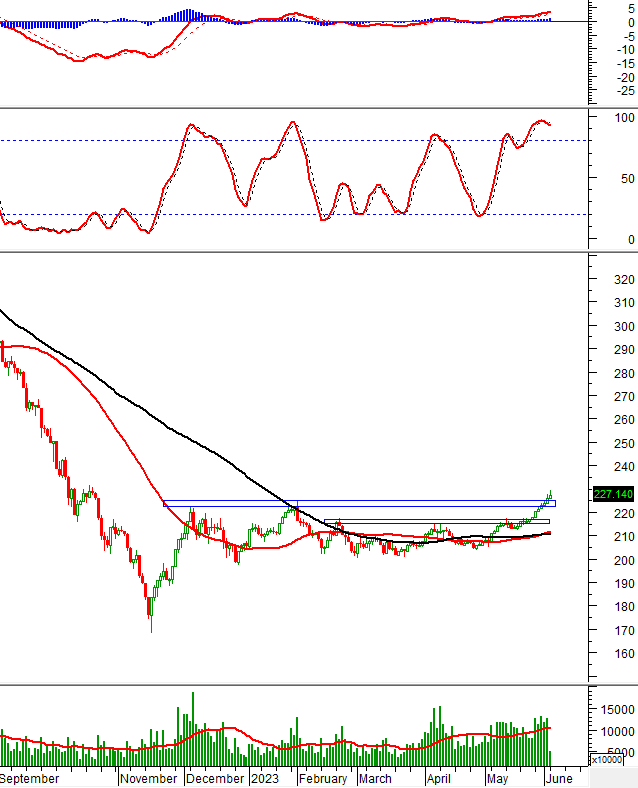Click the 200 price axis value
The height and width of the screenshot is (788, 638).
click(x=624, y=560)
